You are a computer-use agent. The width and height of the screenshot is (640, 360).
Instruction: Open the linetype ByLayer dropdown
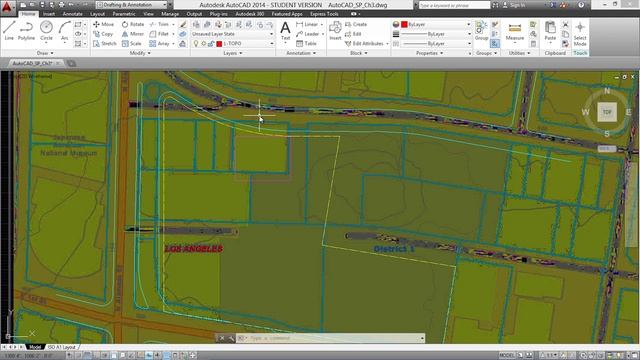click(436, 43)
